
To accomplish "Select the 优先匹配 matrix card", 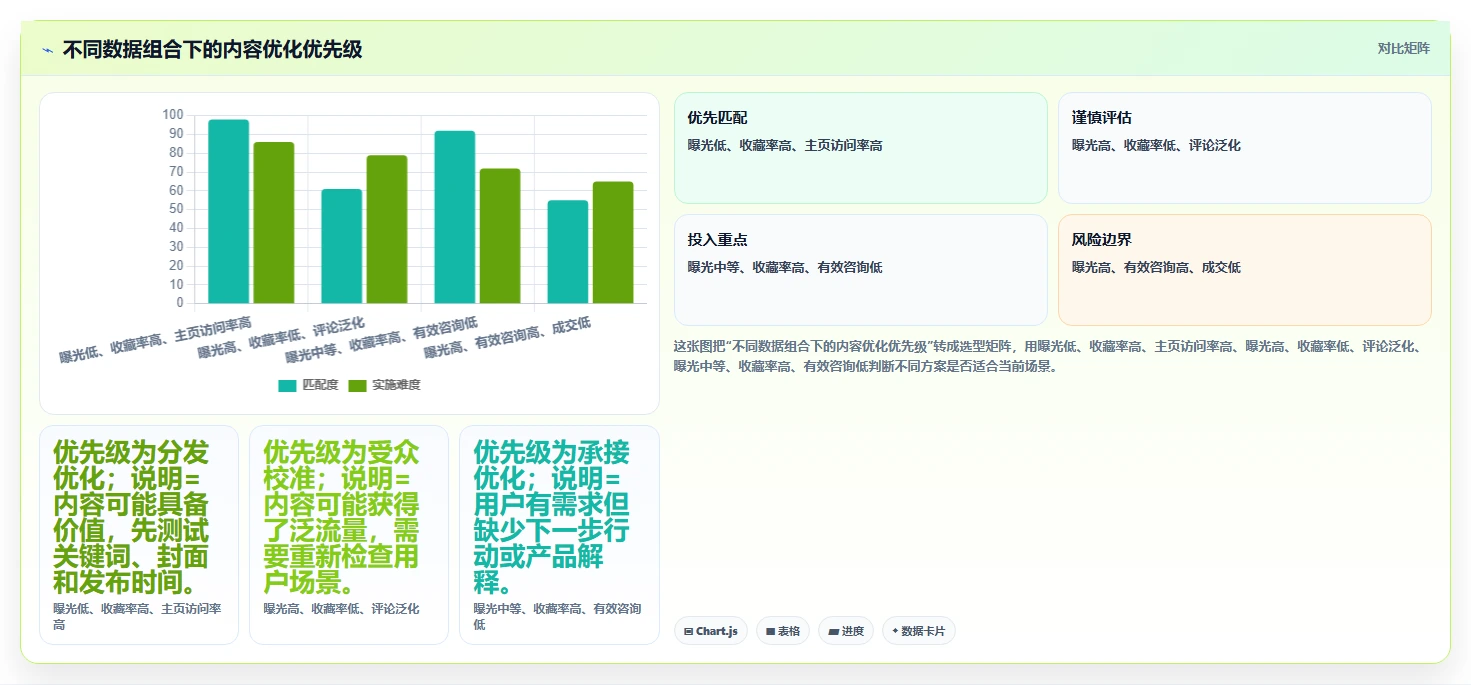I will click(861, 148).
